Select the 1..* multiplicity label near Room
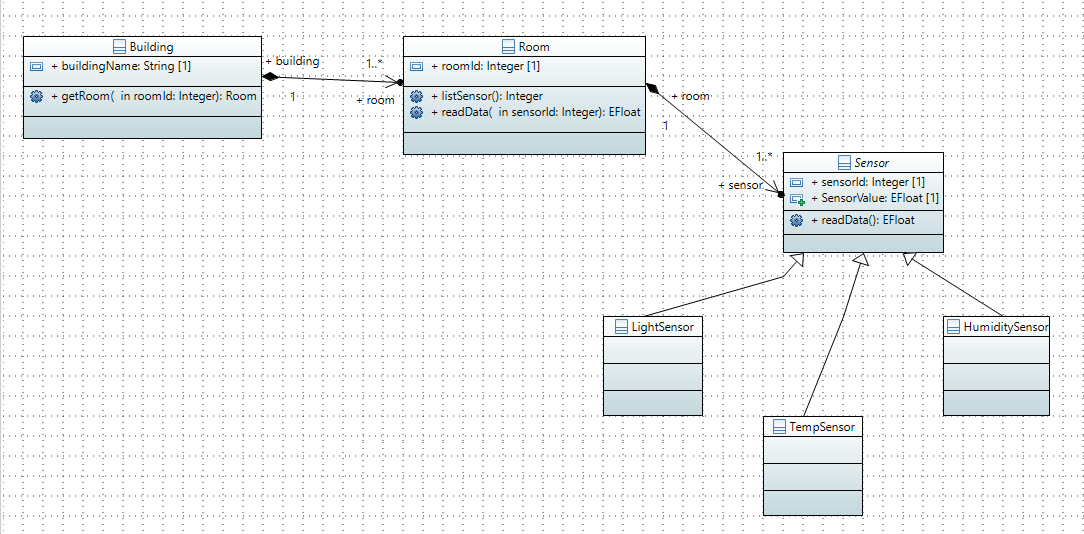This screenshot has width=1084, height=534. [374, 64]
